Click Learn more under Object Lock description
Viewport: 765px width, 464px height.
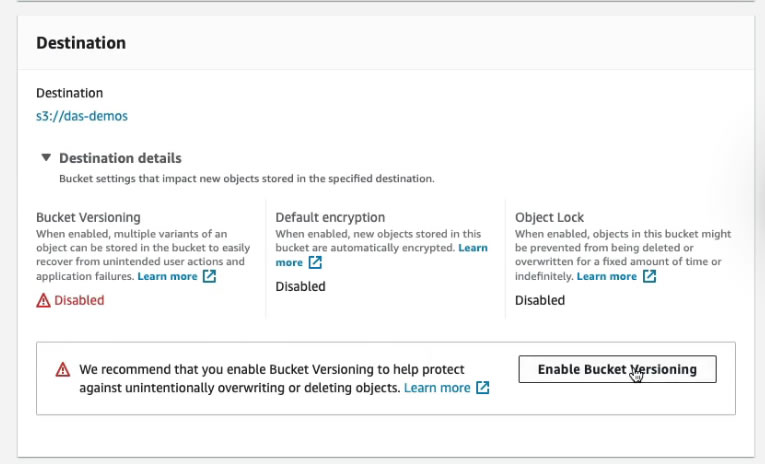pos(606,276)
